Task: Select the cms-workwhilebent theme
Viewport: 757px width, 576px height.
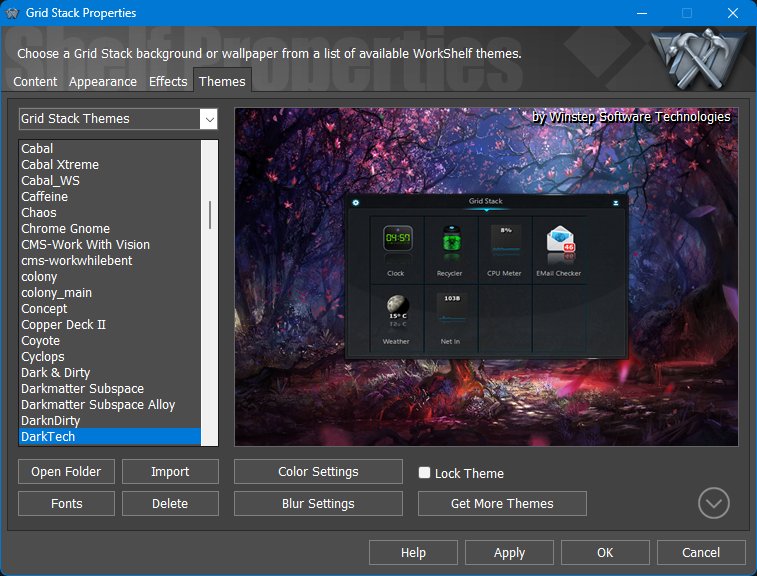Action: coord(110,260)
